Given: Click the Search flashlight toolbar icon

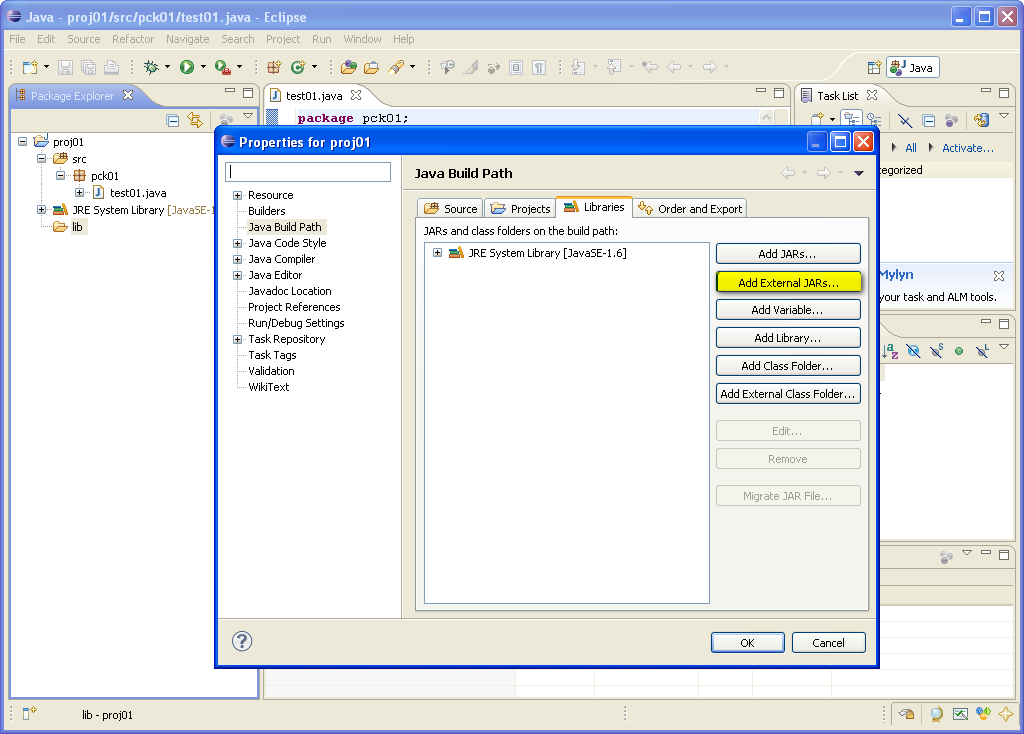Looking at the screenshot, I should pos(396,67).
